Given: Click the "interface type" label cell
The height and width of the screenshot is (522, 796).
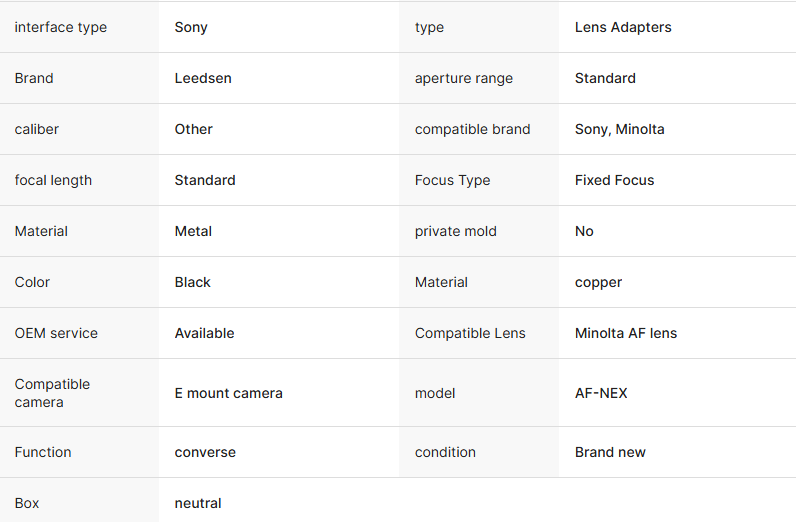Looking at the screenshot, I should point(60,27).
